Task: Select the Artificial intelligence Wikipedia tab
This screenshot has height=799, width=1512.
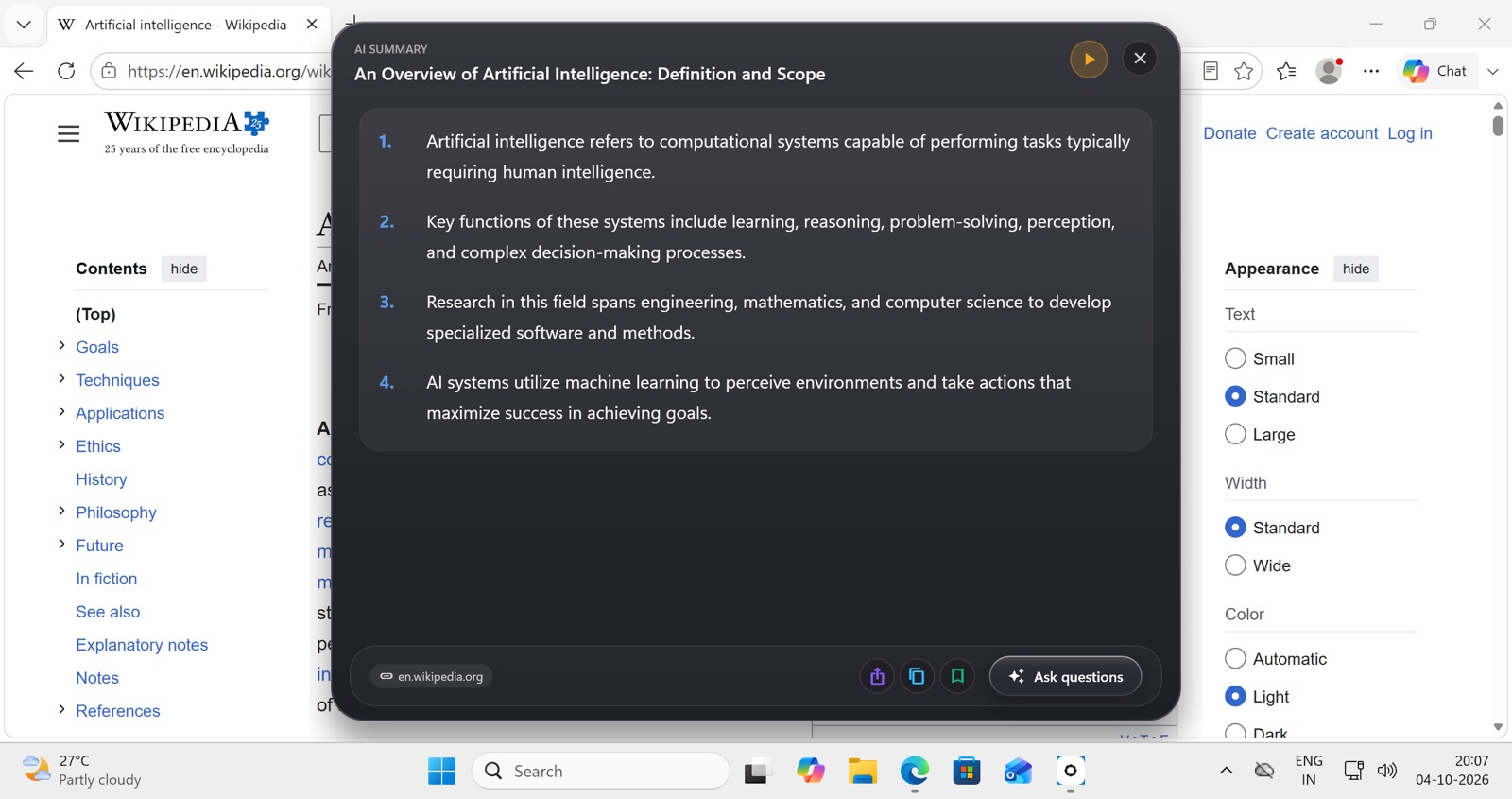Action: [185, 25]
